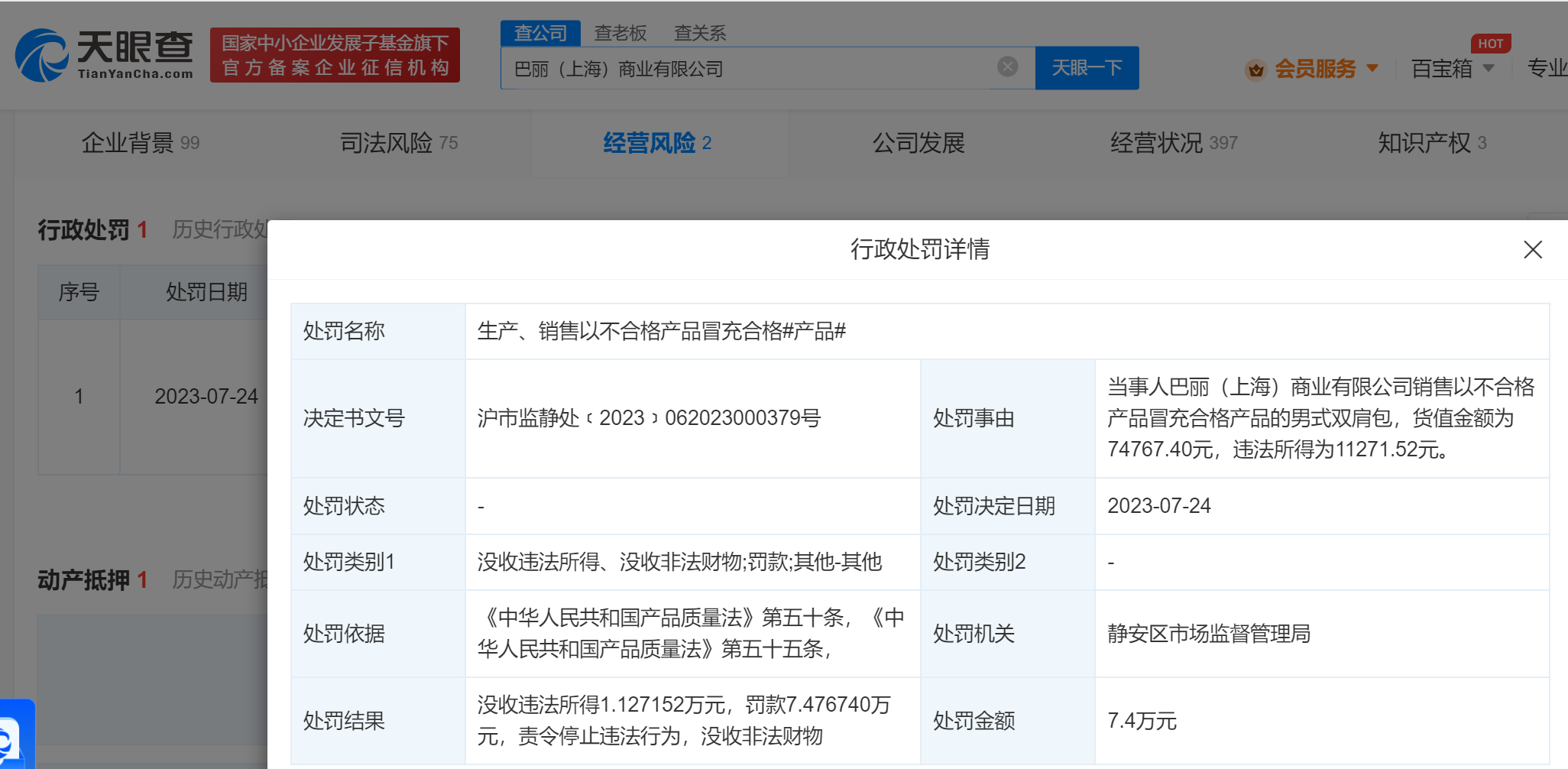Click the HOT badge above toolbox
Viewport: 1568px width, 769px height.
click(x=1490, y=44)
